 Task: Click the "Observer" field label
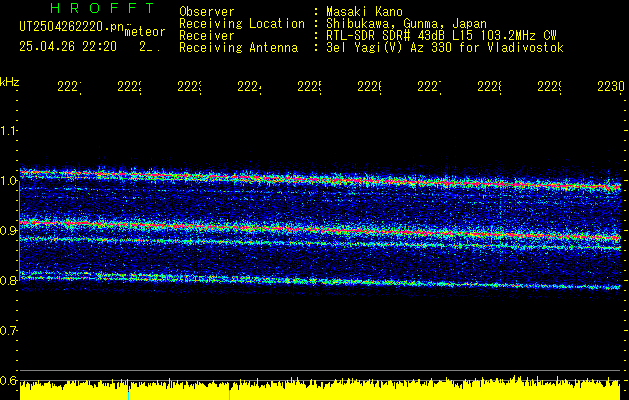pyautogui.click(x=207, y=12)
